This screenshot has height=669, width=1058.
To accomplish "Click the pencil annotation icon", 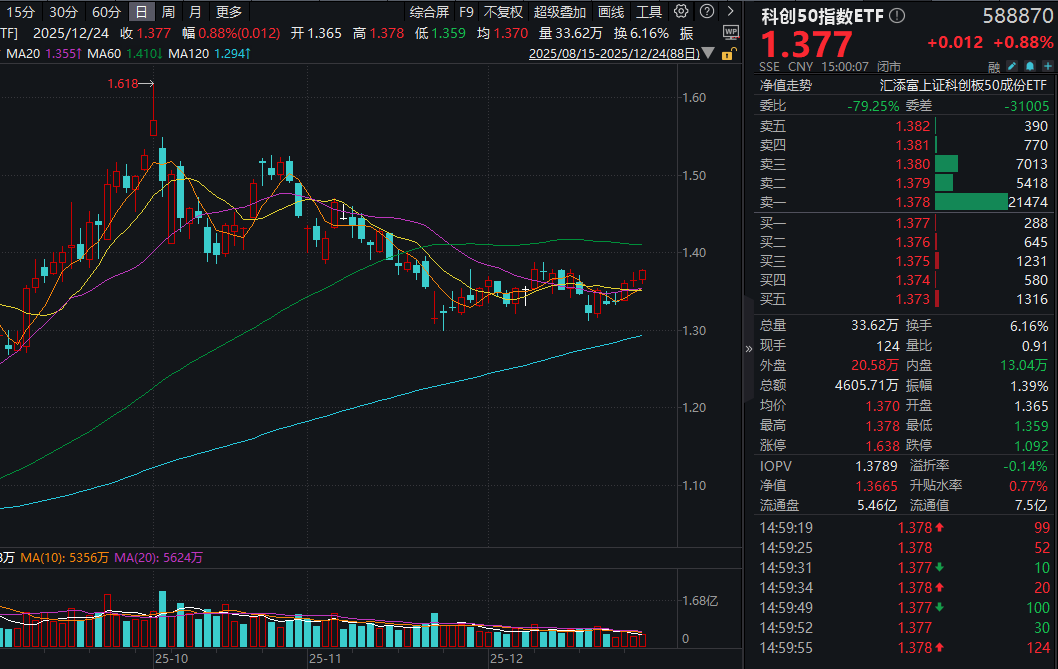I will point(1013,66).
